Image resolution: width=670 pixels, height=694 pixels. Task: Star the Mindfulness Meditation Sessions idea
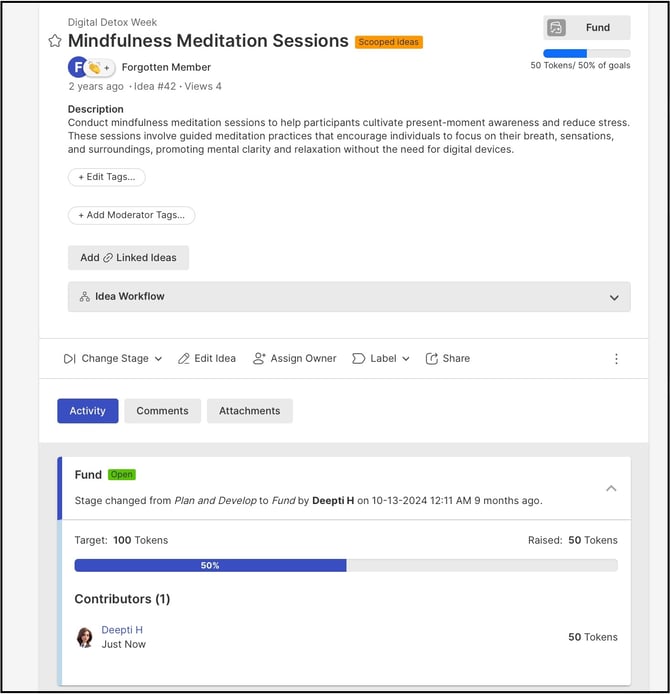coord(55,41)
